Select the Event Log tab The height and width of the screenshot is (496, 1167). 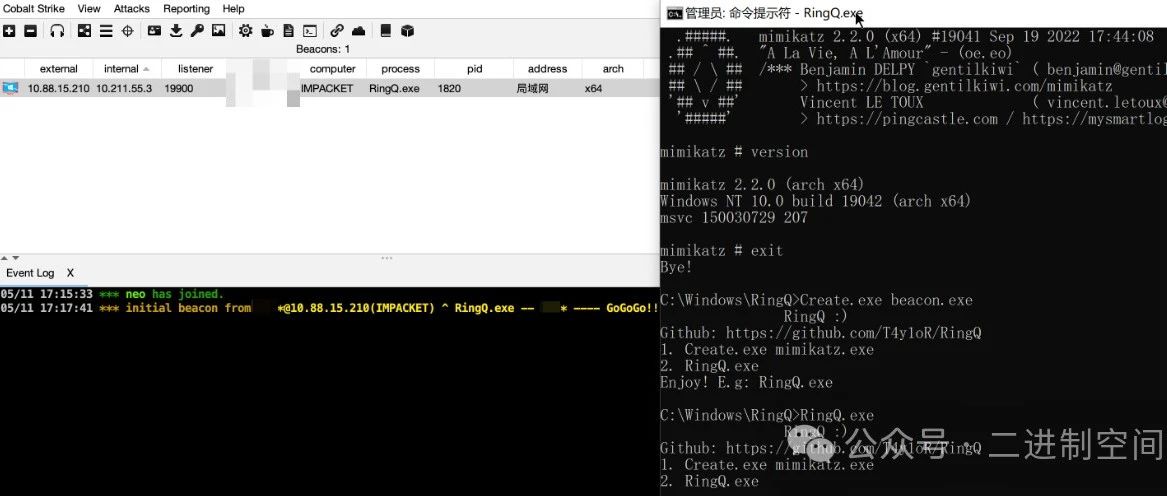(x=30, y=273)
